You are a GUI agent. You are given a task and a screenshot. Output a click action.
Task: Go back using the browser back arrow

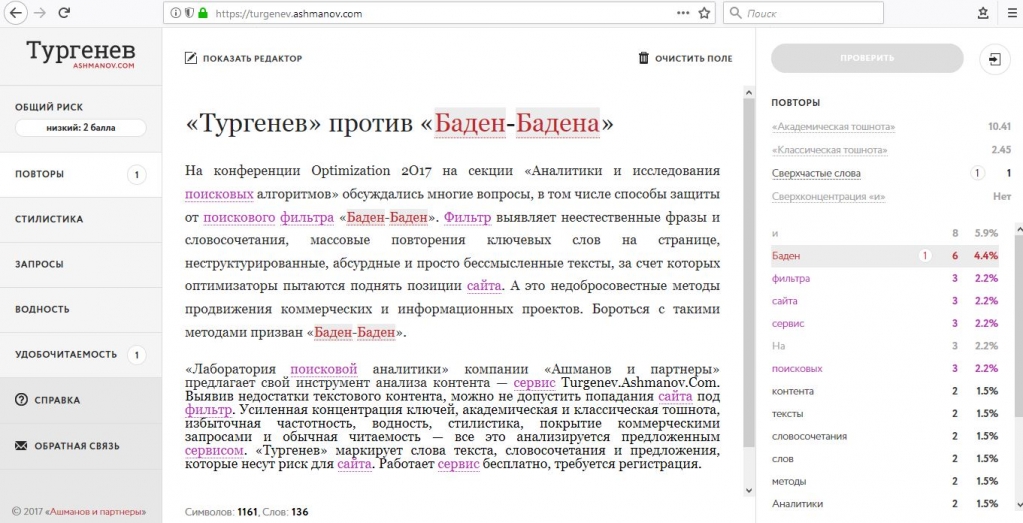point(16,13)
